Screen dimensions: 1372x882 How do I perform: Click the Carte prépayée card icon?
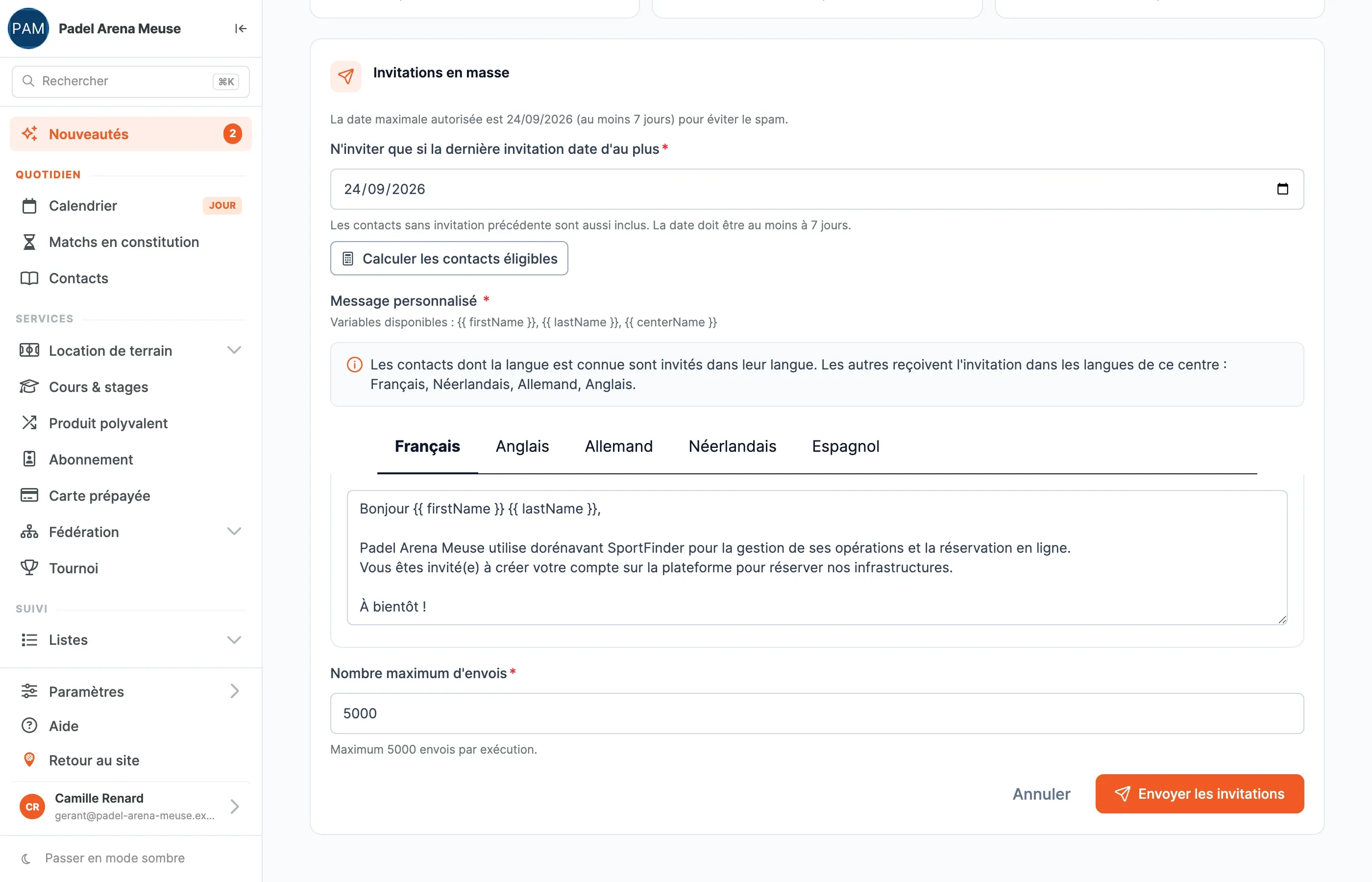[x=29, y=495]
